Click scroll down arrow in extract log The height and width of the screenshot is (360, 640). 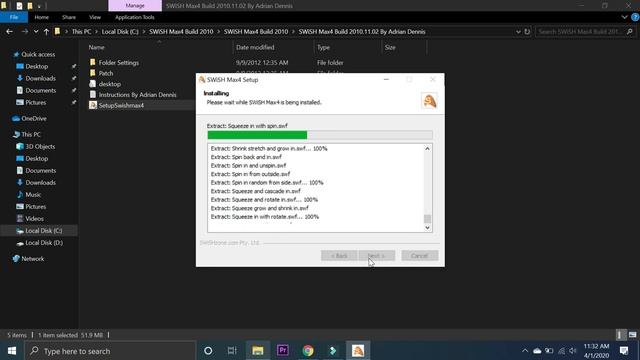pos(427,228)
